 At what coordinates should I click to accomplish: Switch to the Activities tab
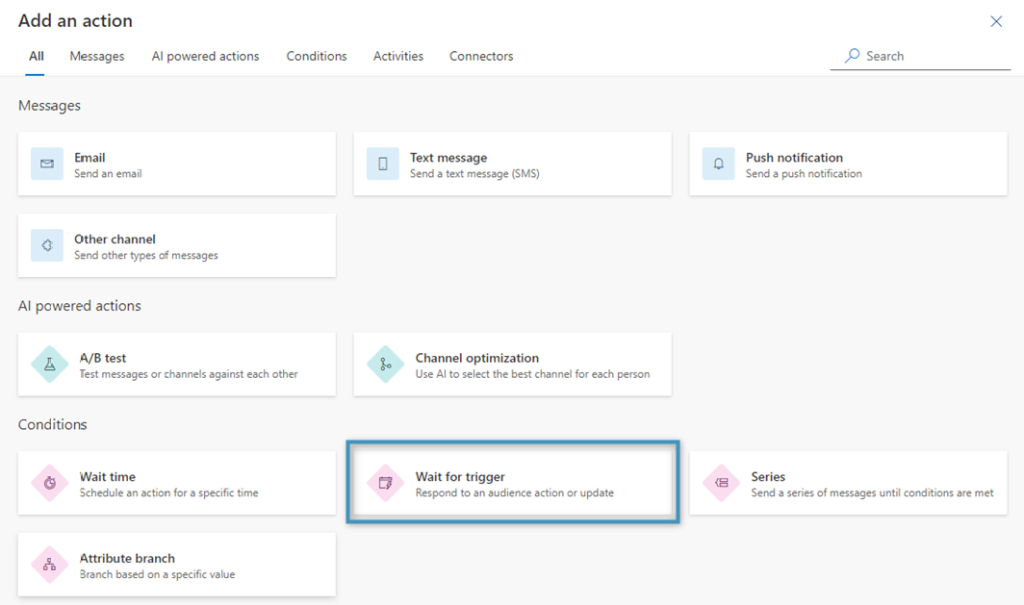[398, 56]
